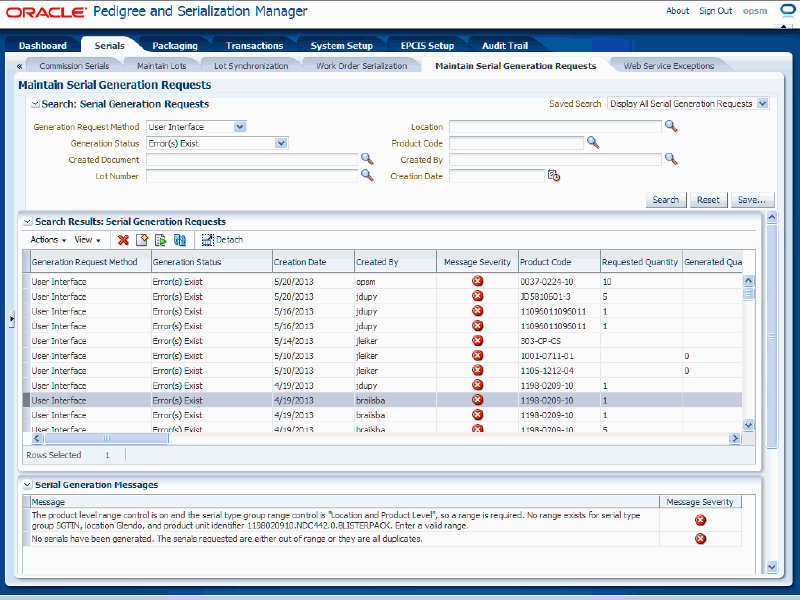Image resolution: width=800 pixels, height=600 pixels.
Task: Open Product Code lookup magnifier
Action: 592,142
